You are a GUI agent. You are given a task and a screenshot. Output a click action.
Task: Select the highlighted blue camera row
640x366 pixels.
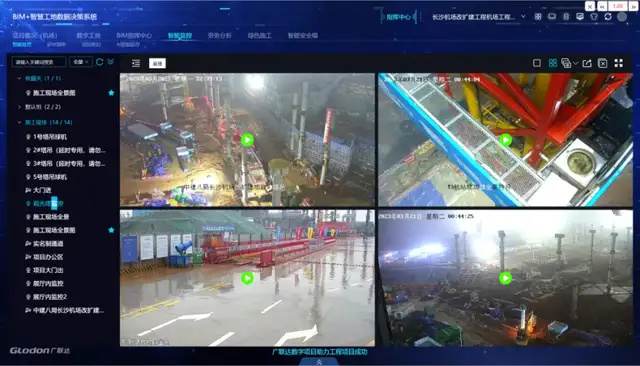pyautogui.click(x=44, y=203)
